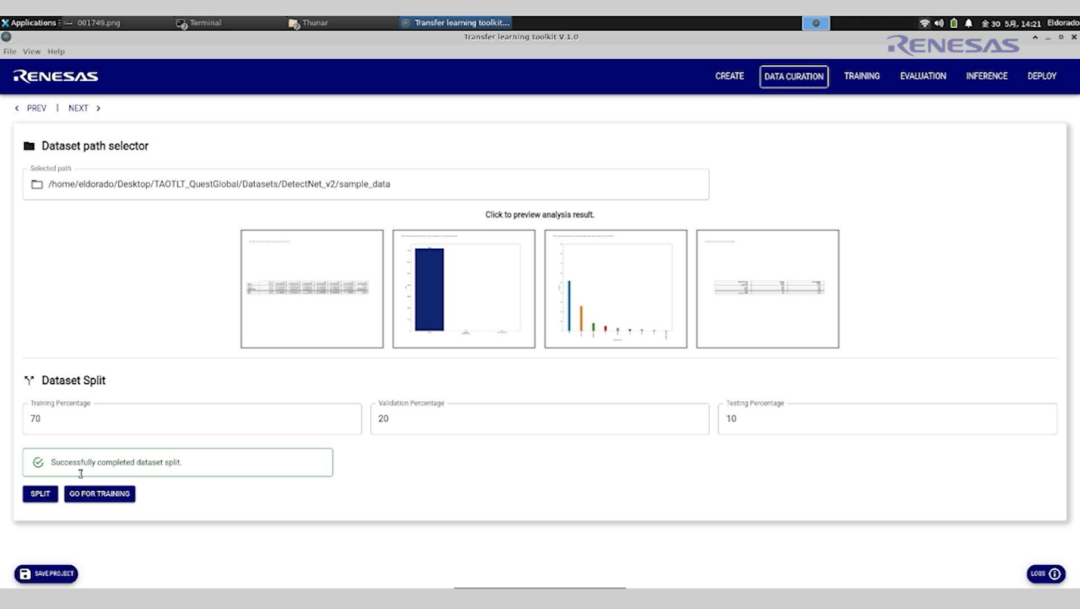This screenshot has height=609, width=1080.
Task: Click the Go For Training button
Action: (99, 494)
